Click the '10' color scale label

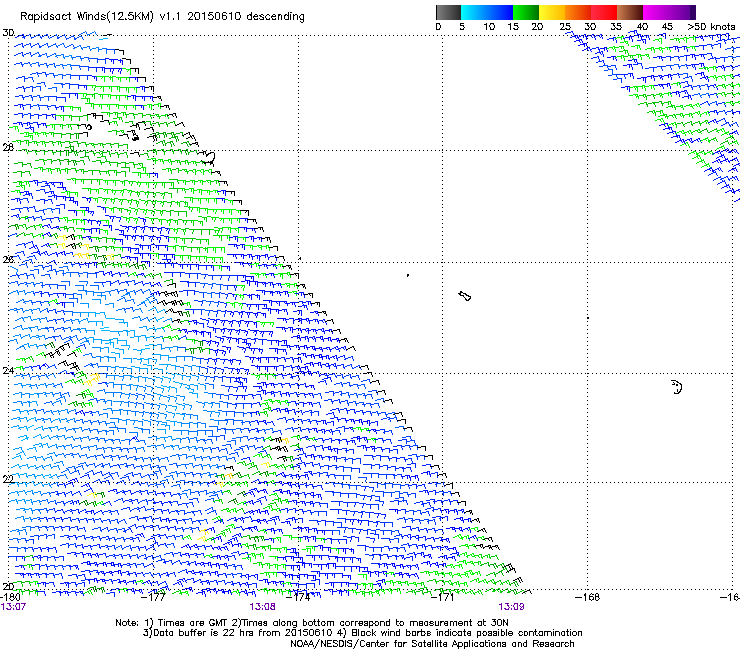pos(489,27)
